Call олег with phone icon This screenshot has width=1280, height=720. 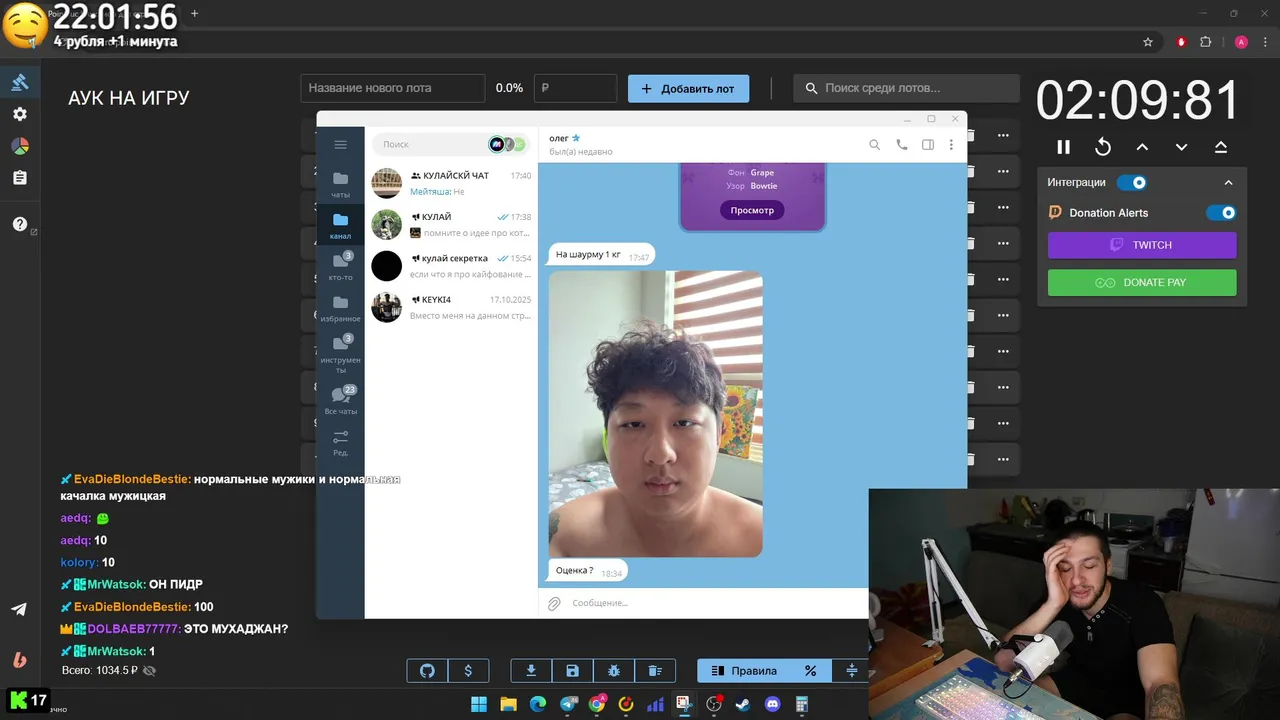[901, 145]
